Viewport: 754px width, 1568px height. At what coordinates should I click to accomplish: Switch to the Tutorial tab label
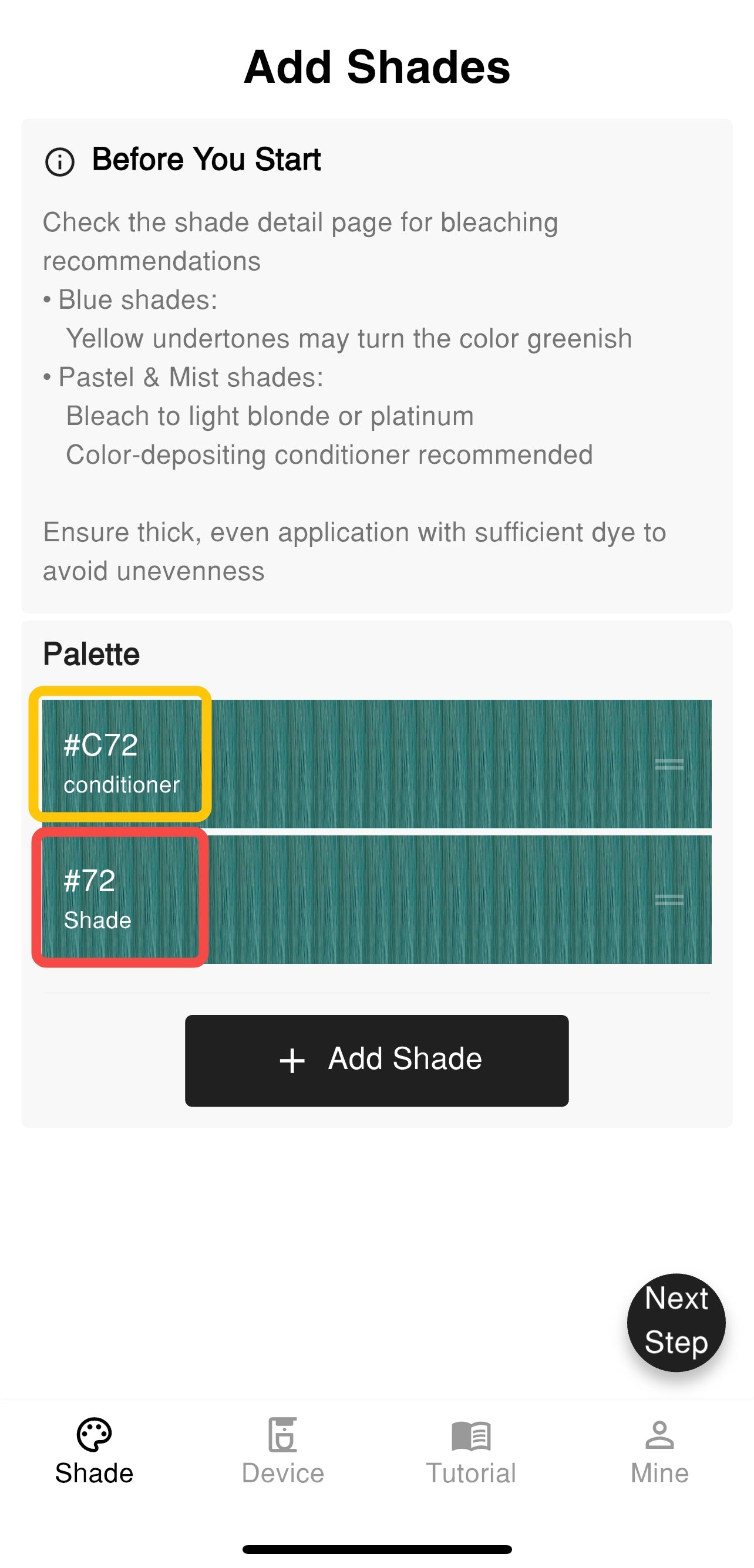tap(471, 1473)
